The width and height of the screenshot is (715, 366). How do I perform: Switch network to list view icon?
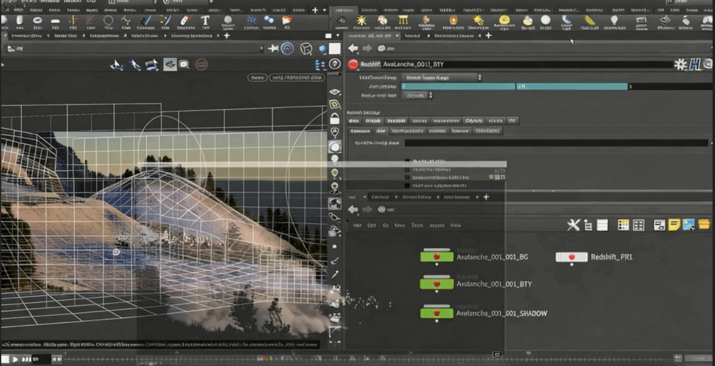(602, 225)
